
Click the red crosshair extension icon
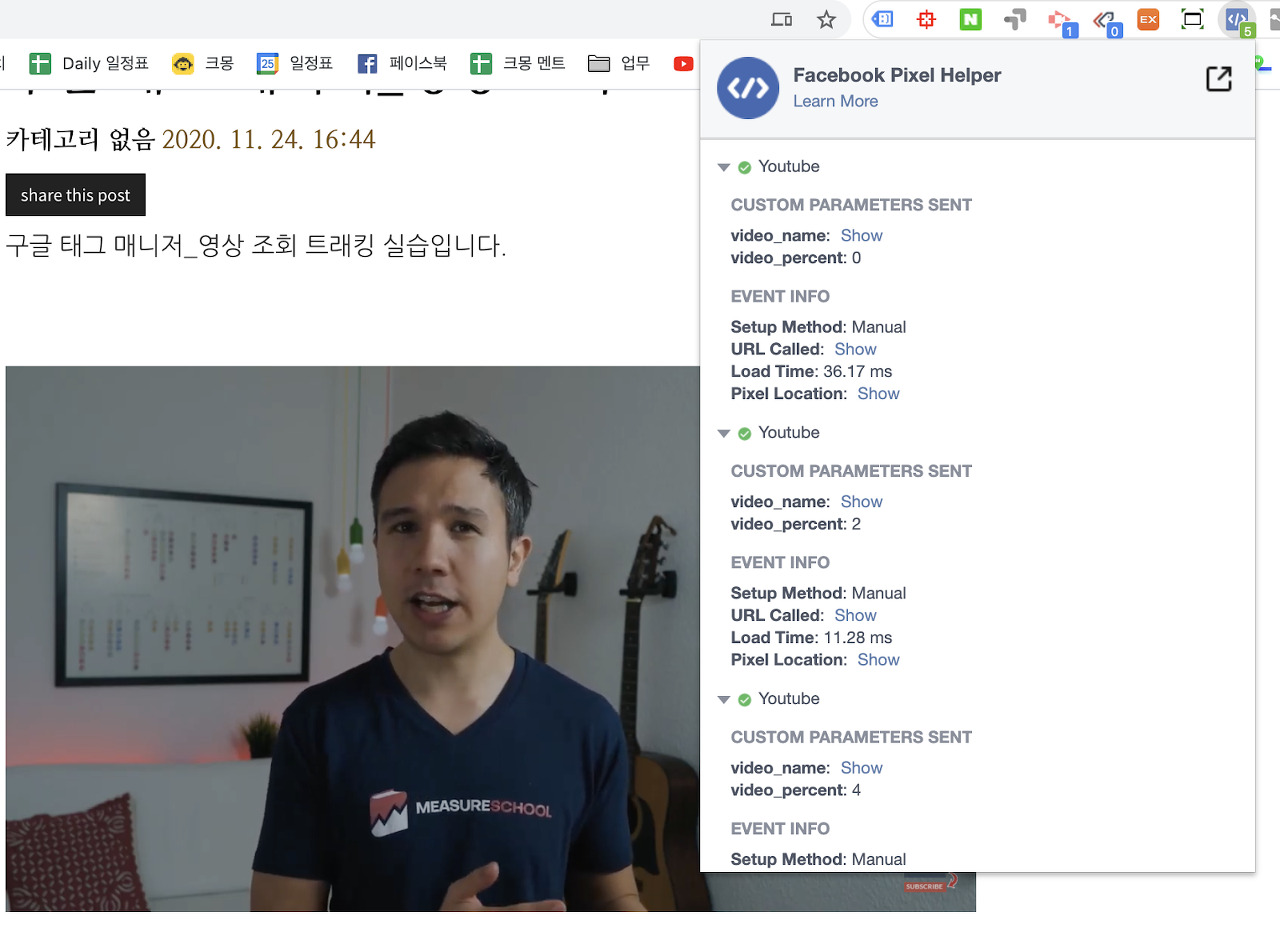pyautogui.click(x=927, y=19)
